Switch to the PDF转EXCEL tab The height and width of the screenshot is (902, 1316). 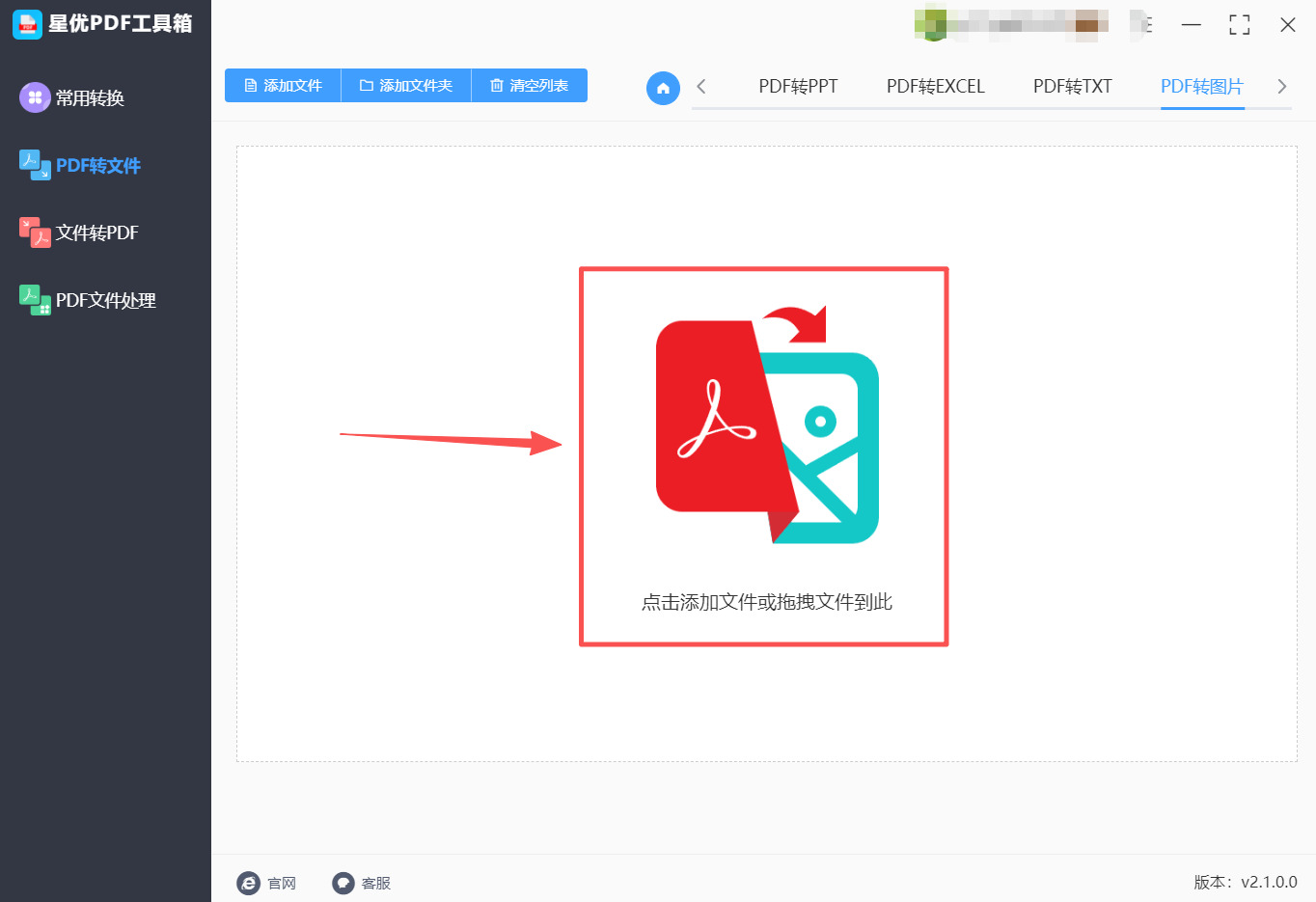coord(936,87)
